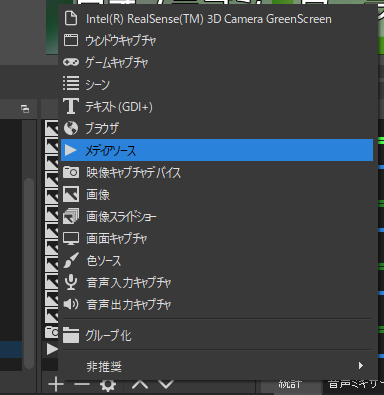Click the stacked images icon for 画像スライドショー
384x395 pixels.
pyautogui.click(x=71, y=216)
